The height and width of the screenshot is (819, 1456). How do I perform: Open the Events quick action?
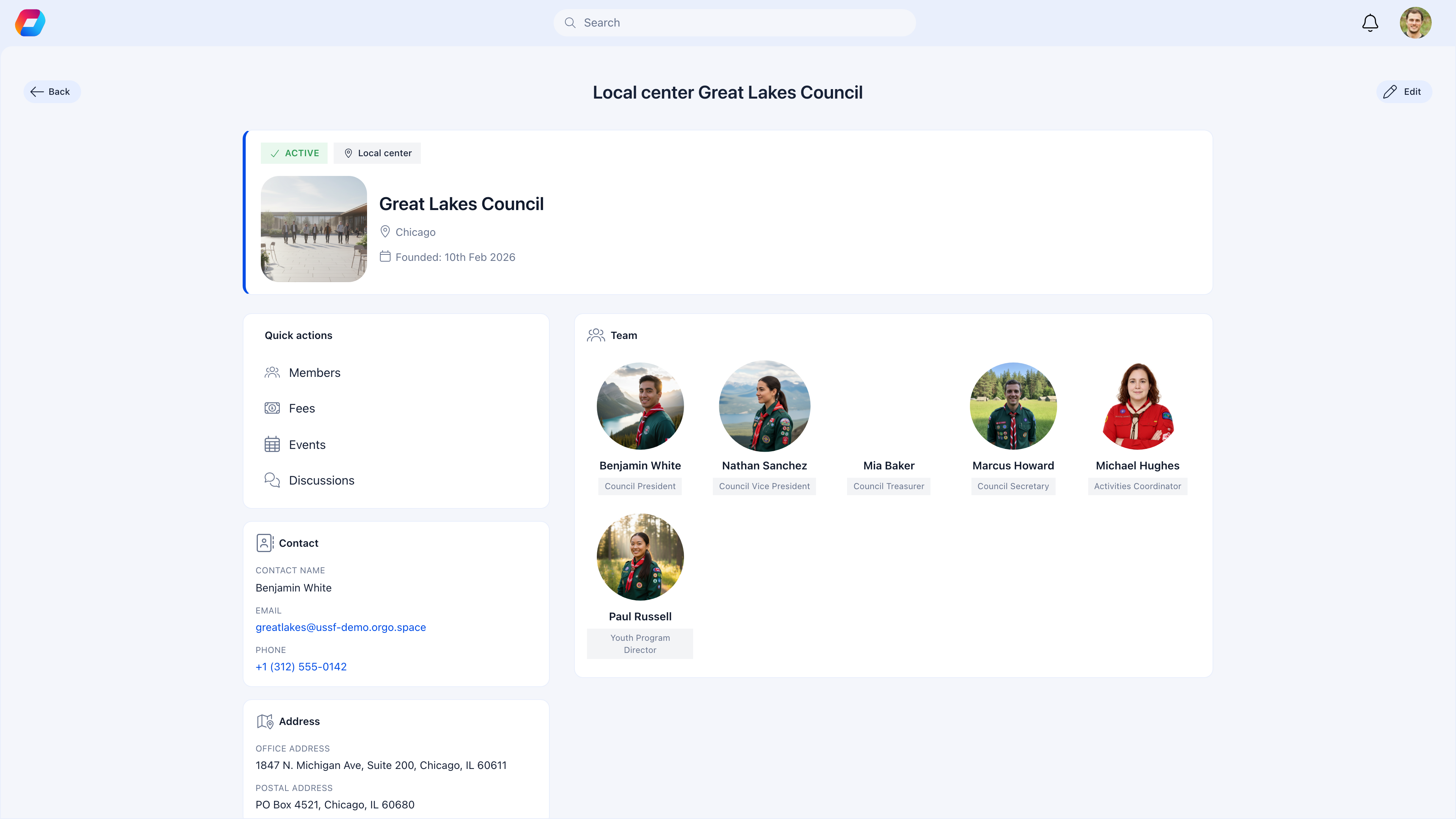pos(308,444)
